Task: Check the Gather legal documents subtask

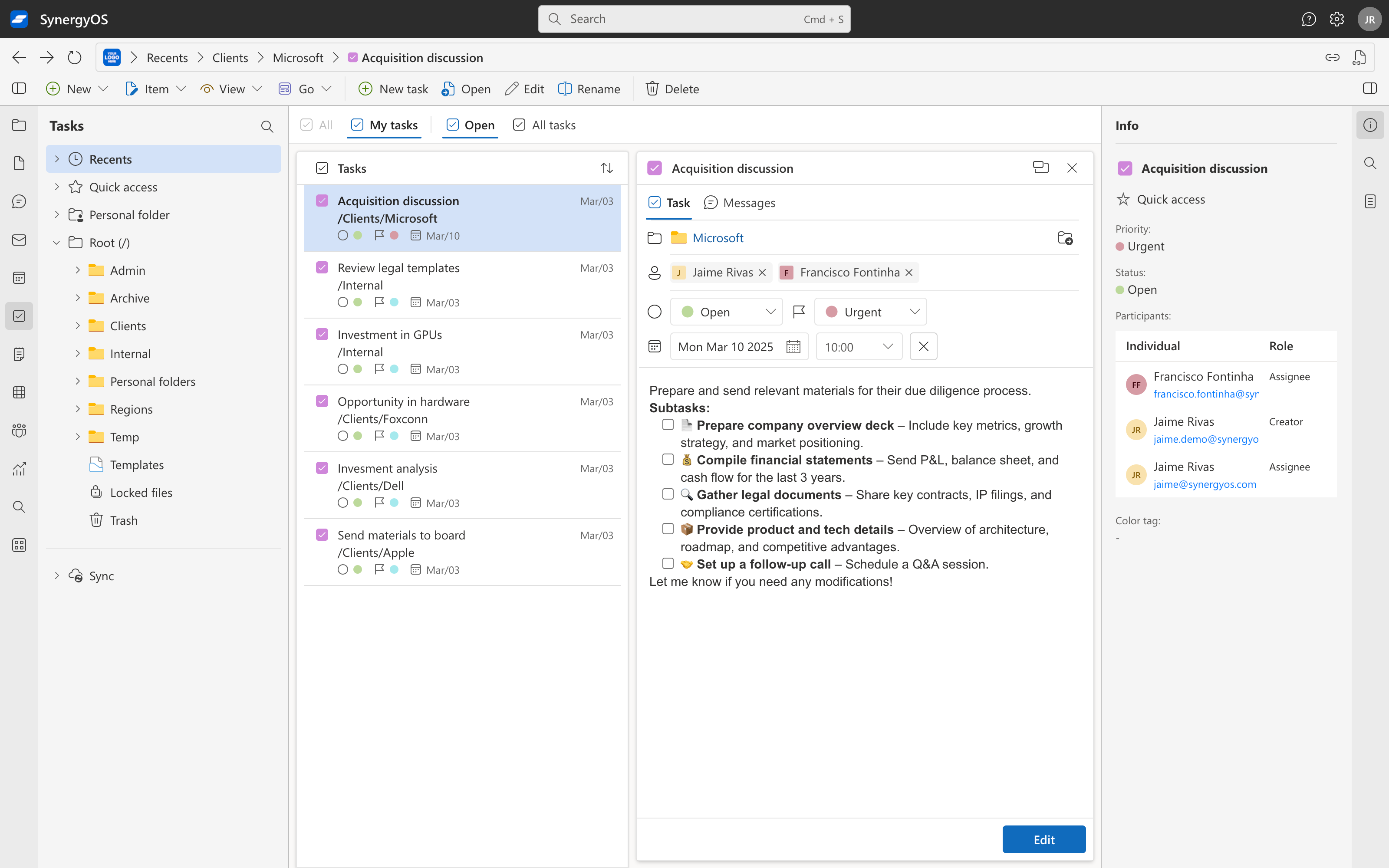Action: (668, 494)
